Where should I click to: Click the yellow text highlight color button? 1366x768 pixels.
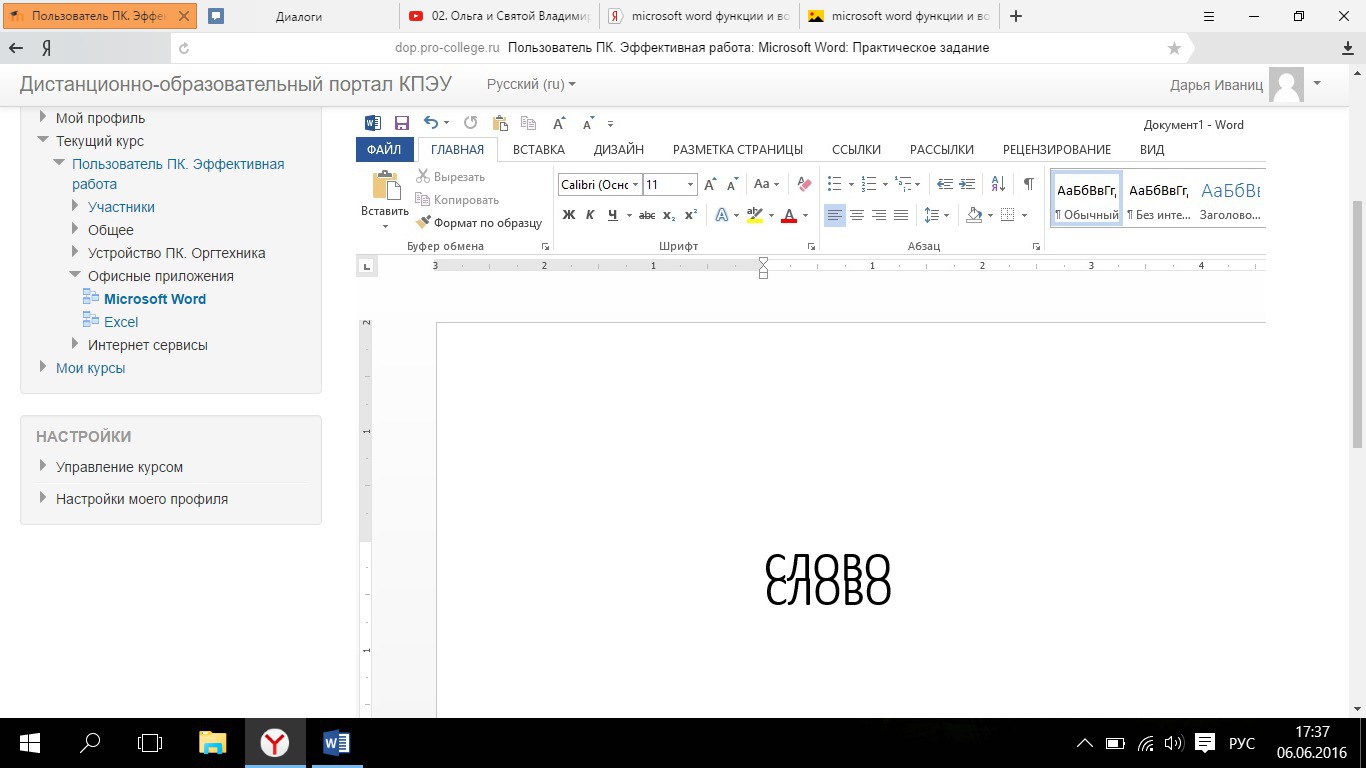[755, 215]
